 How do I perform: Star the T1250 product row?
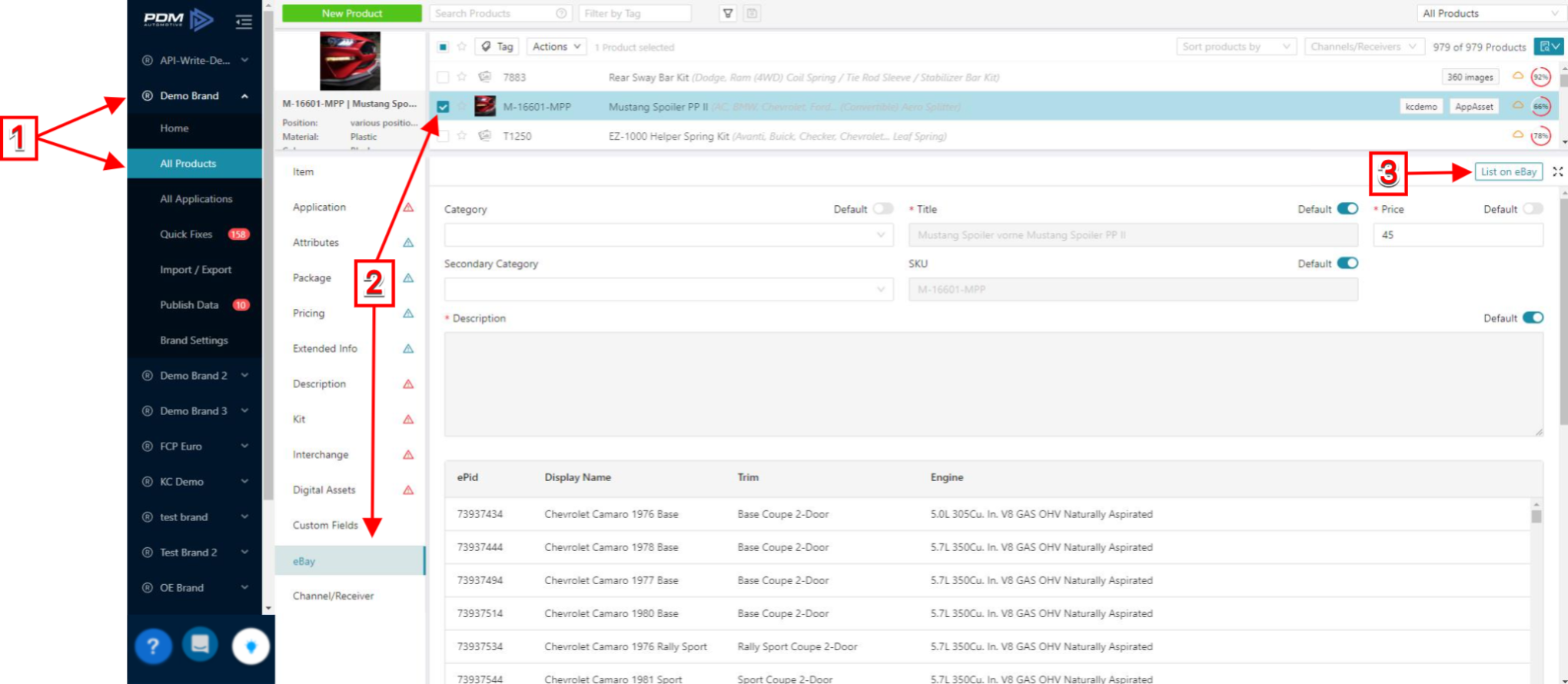click(462, 136)
